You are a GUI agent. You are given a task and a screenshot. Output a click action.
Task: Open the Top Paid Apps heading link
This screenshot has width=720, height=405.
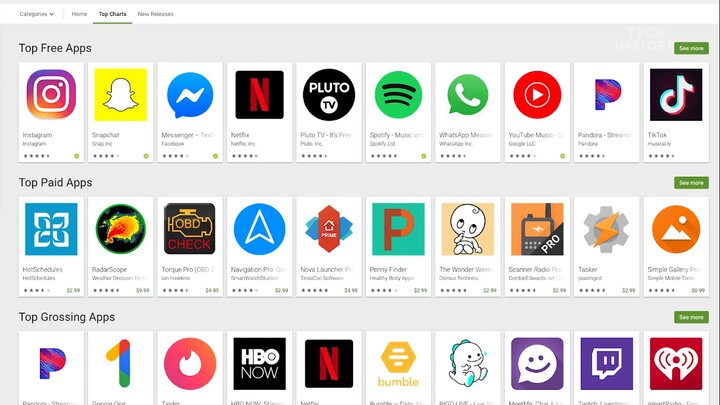pyautogui.click(x=56, y=183)
